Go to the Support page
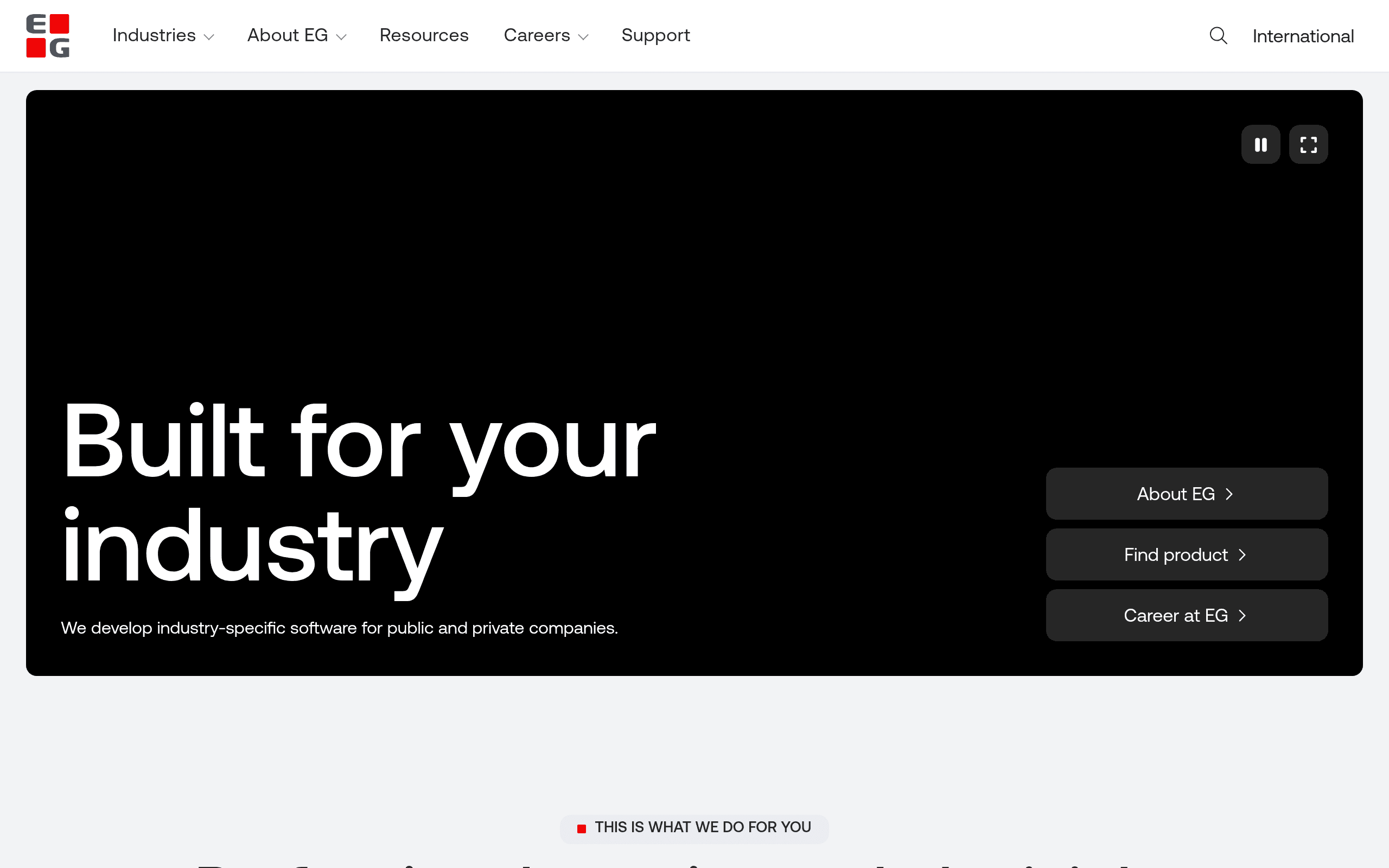This screenshot has height=868, width=1389. (655, 36)
